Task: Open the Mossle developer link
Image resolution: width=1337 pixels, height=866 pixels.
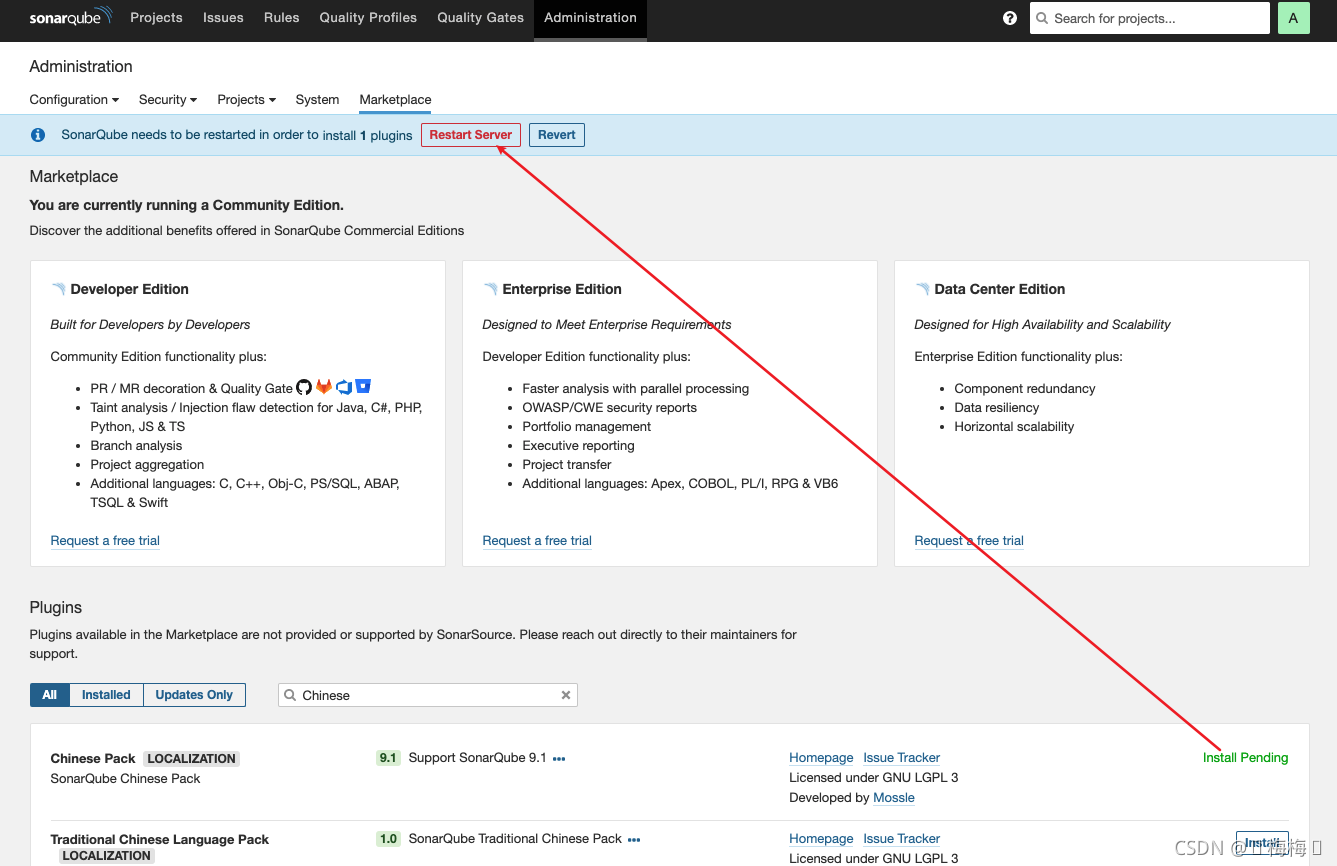Action: (894, 798)
